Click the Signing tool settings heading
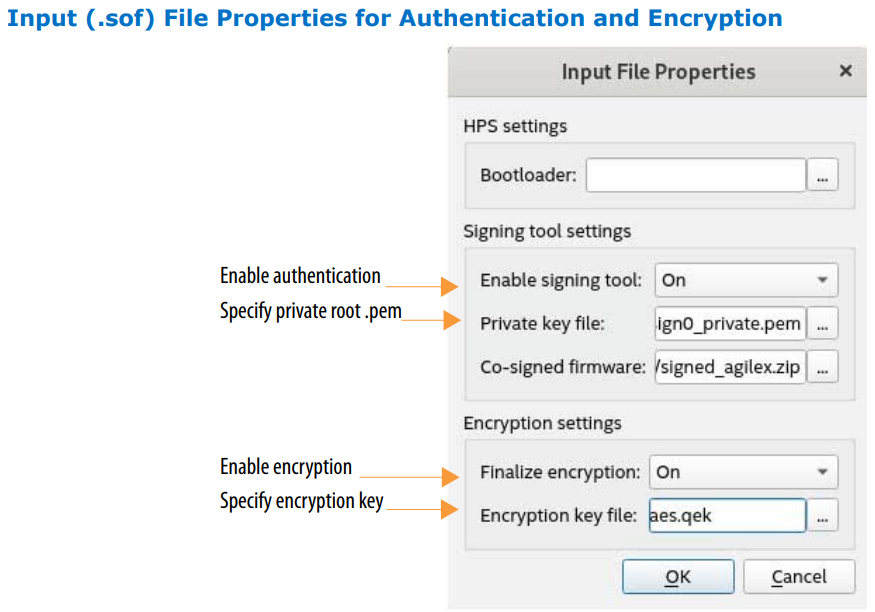The height and width of the screenshot is (612, 875). click(547, 231)
